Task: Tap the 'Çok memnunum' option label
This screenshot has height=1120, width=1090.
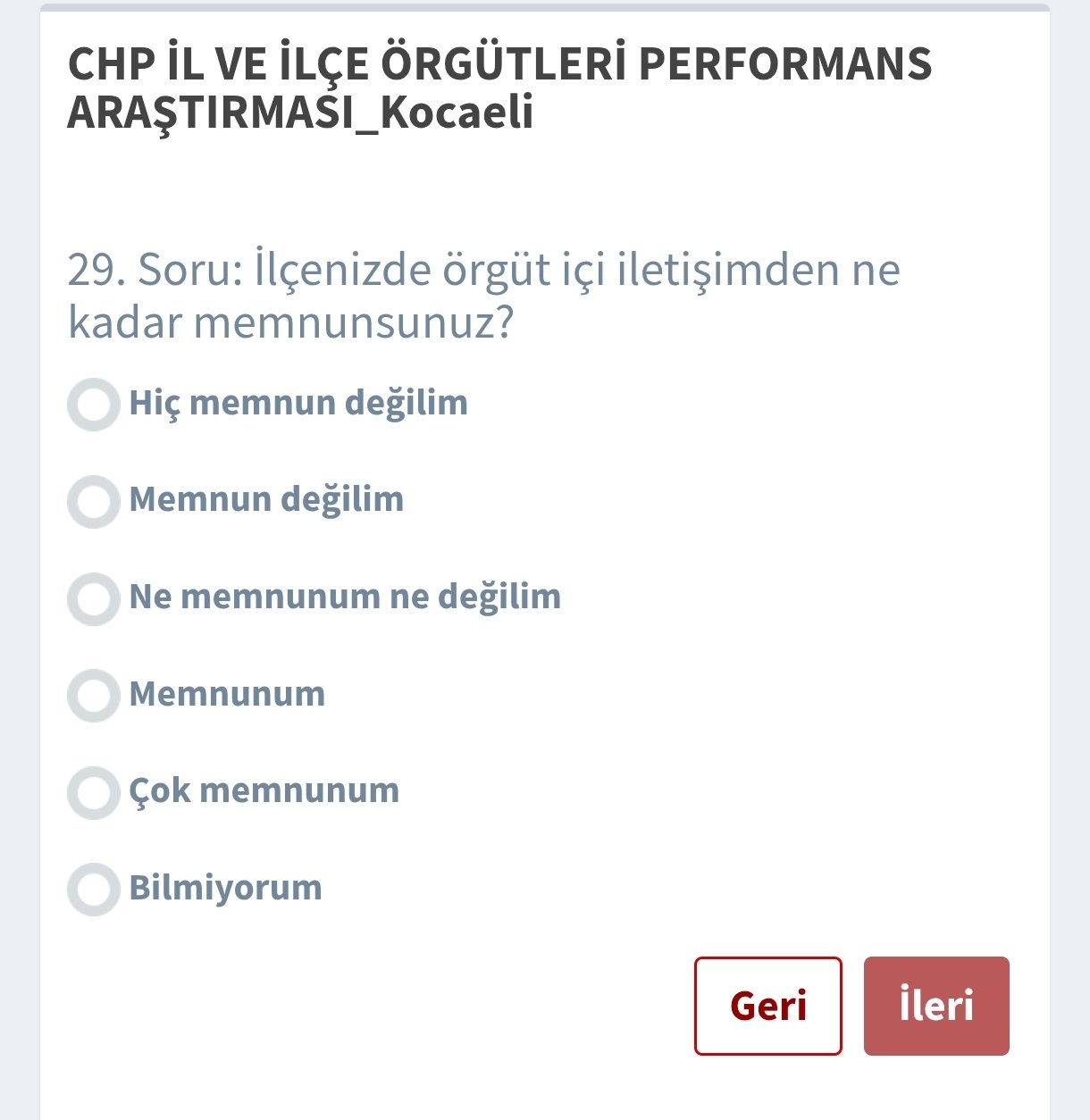Action: point(264,790)
